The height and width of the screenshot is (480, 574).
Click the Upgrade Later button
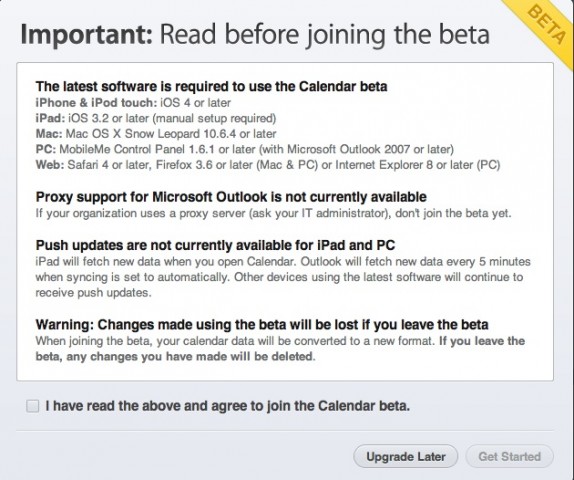point(406,457)
